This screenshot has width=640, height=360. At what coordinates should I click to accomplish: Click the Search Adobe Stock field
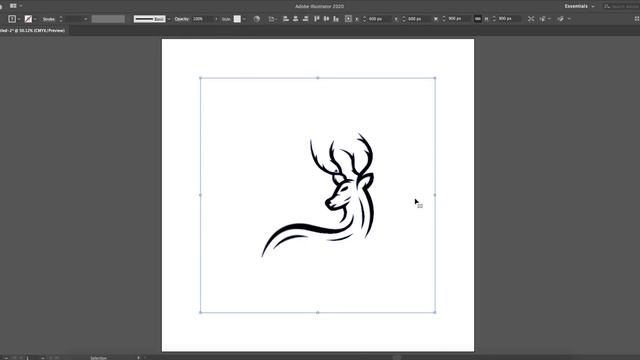pos(622,6)
